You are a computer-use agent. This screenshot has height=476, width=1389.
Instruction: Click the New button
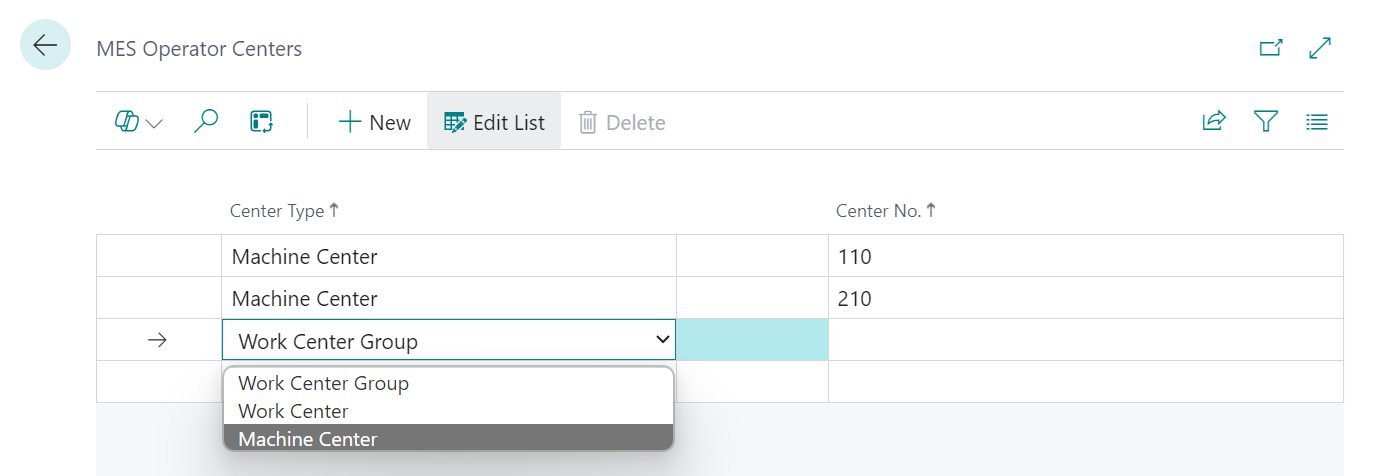374,122
